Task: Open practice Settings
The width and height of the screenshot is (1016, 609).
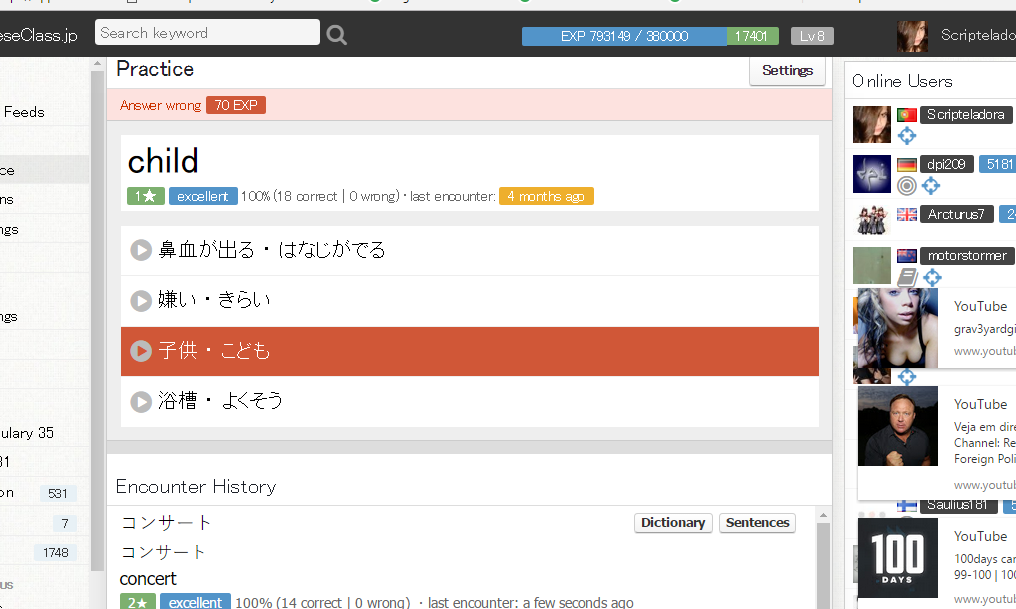Action: [787, 71]
